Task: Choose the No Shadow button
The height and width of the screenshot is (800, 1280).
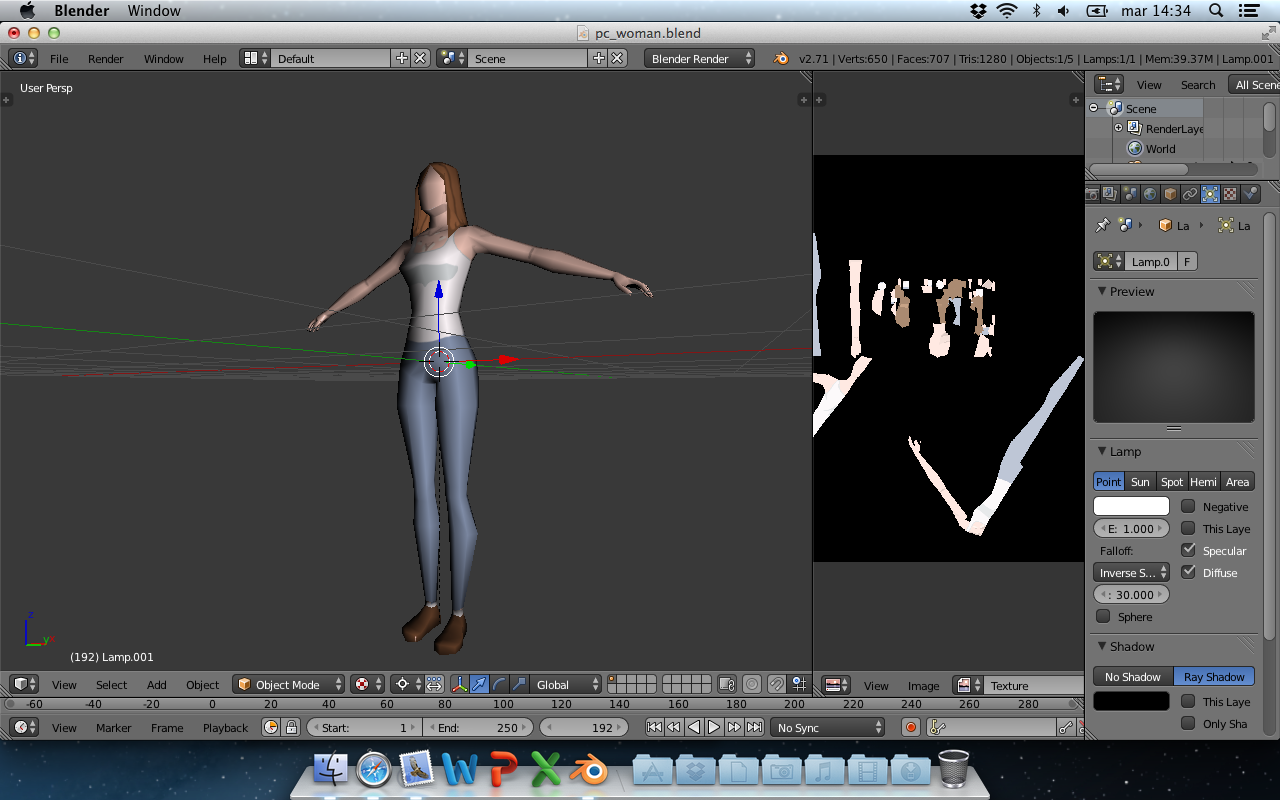Action: pos(1132,677)
